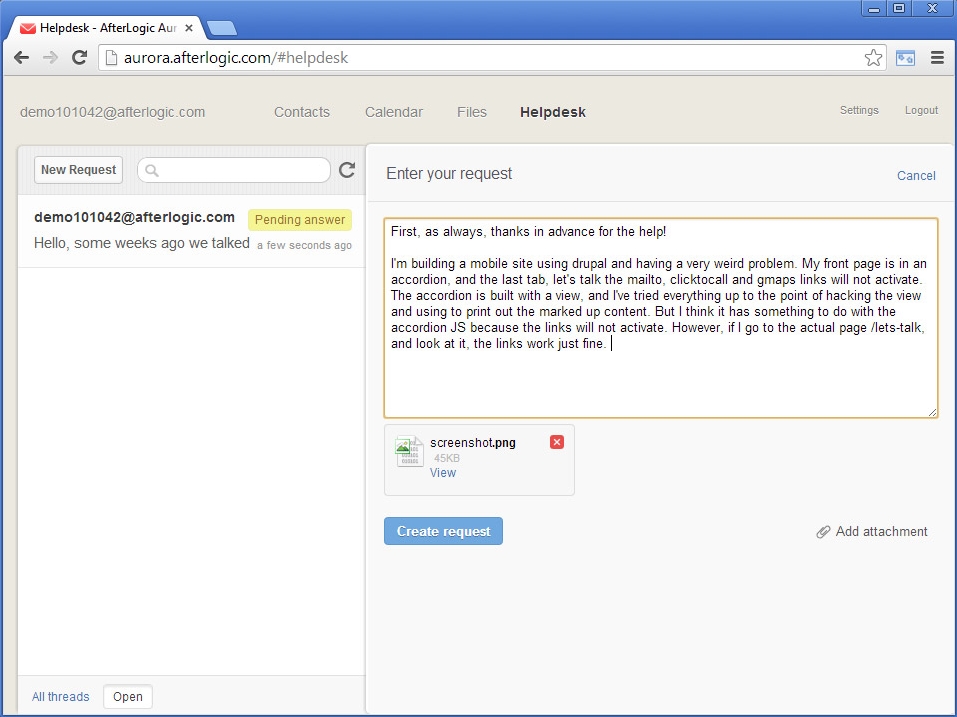Click the 'Enter your request' heading
Image resolution: width=957 pixels, height=717 pixels.
click(449, 174)
